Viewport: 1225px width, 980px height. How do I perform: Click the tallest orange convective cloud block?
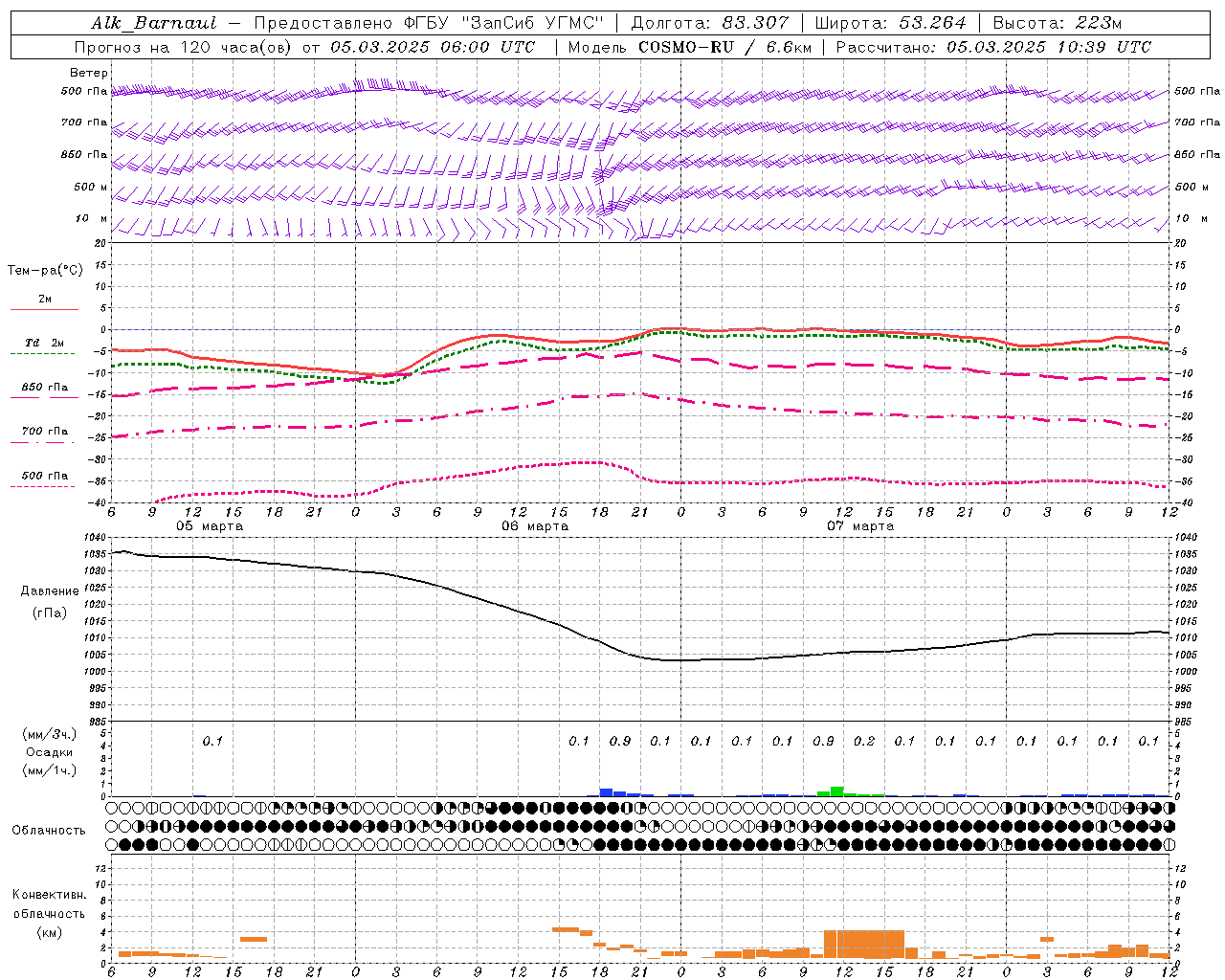[864, 944]
